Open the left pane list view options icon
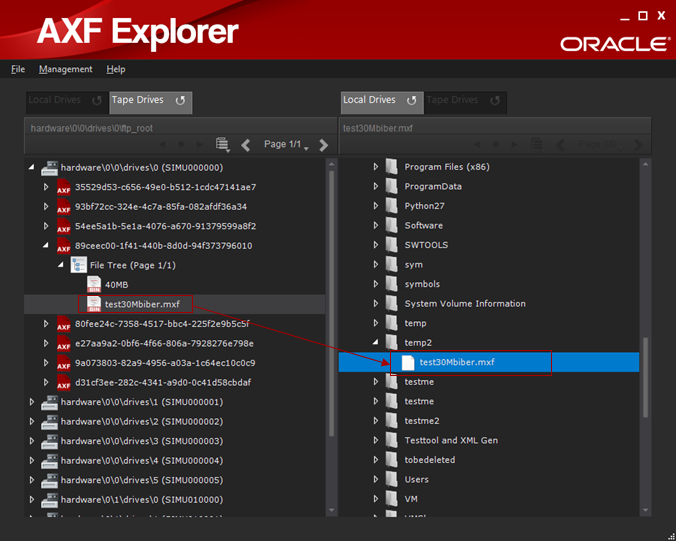 click(x=222, y=144)
